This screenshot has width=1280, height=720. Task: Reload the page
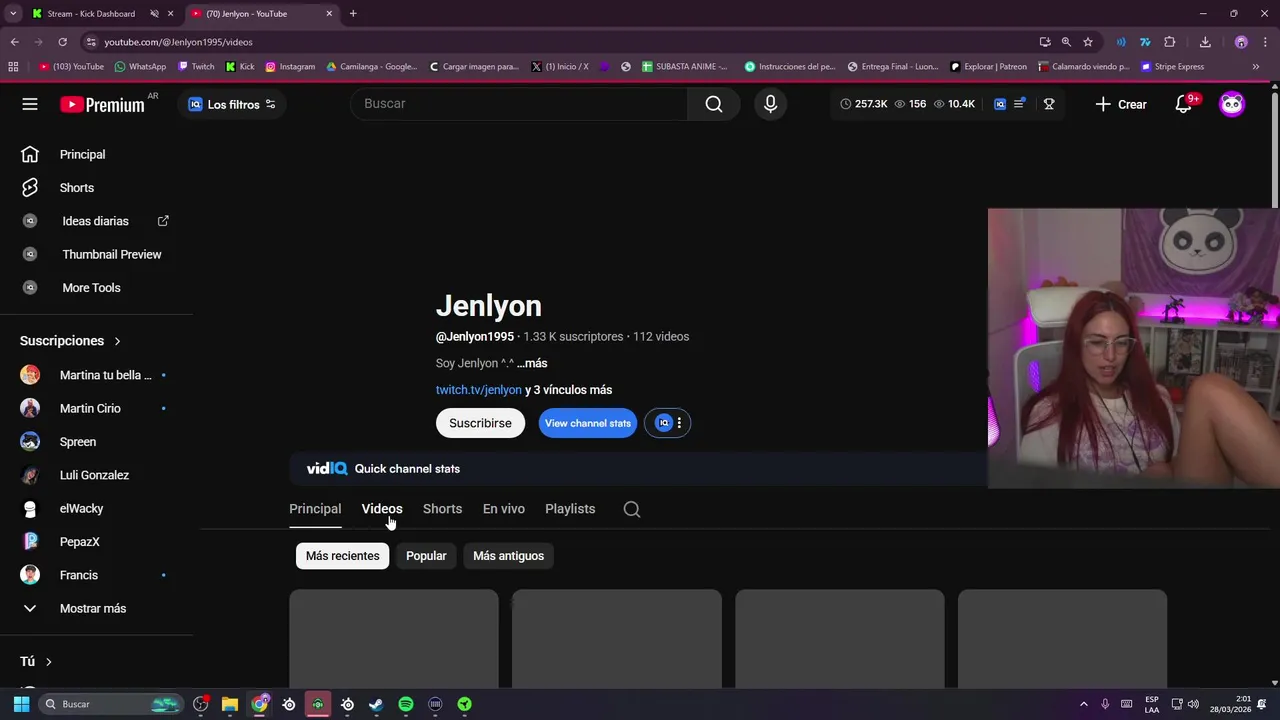coord(62,42)
